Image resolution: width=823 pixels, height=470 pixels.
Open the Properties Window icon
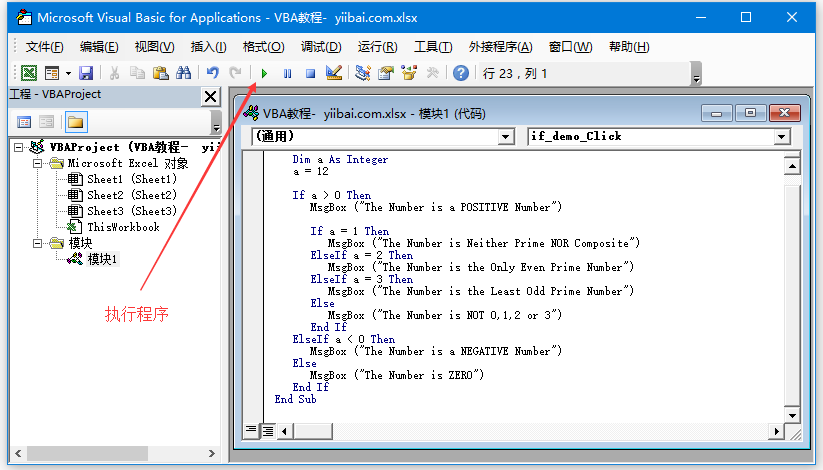click(x=386, y=73)
